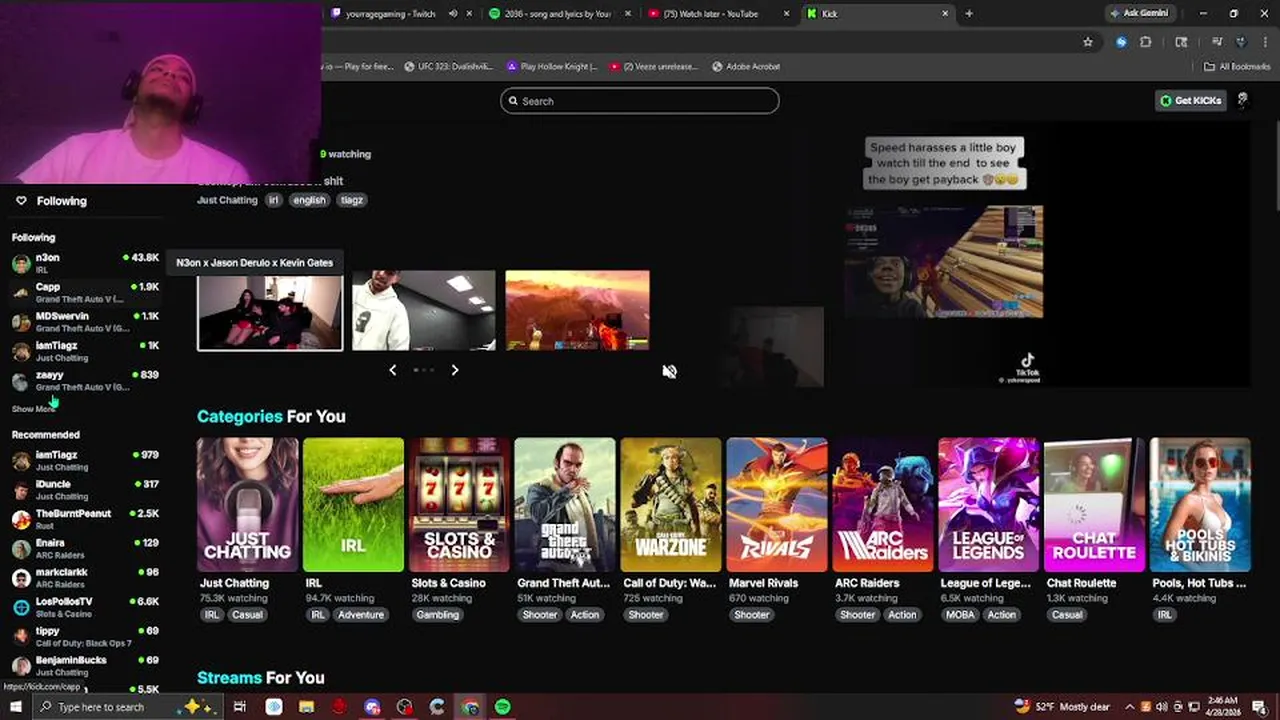Screen dimensions: 1280x720
Task: Click the english tag under stream title
Action: 309,200
